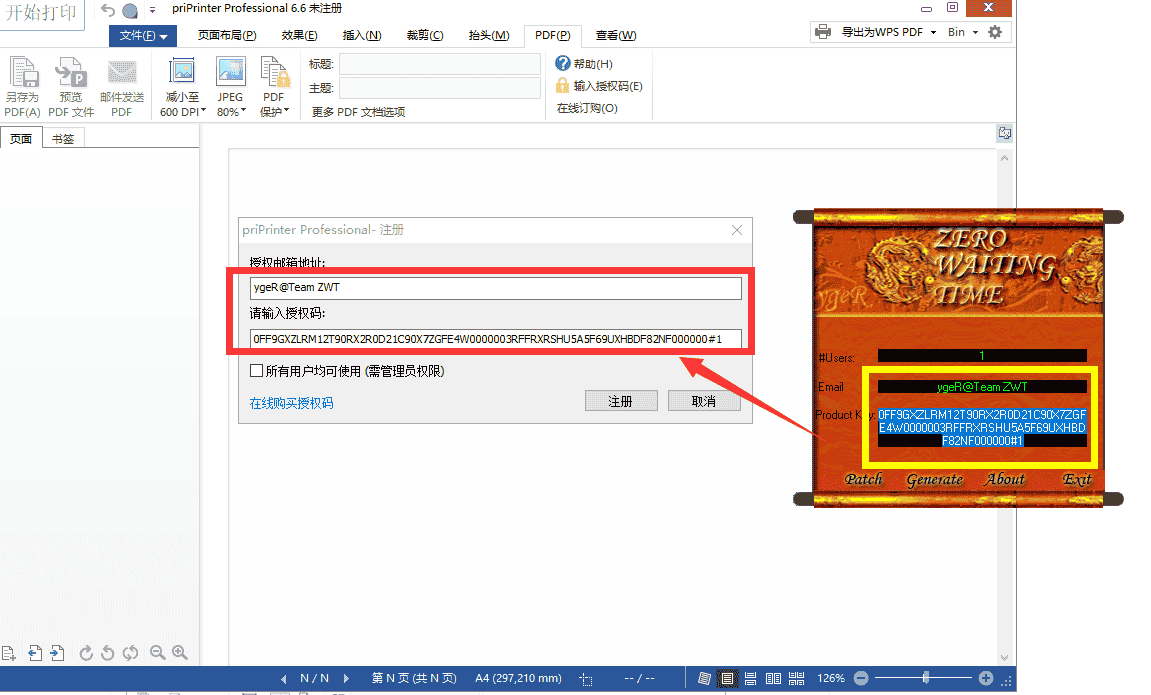Open the 插入(N) tab

[x=362, y=35]
